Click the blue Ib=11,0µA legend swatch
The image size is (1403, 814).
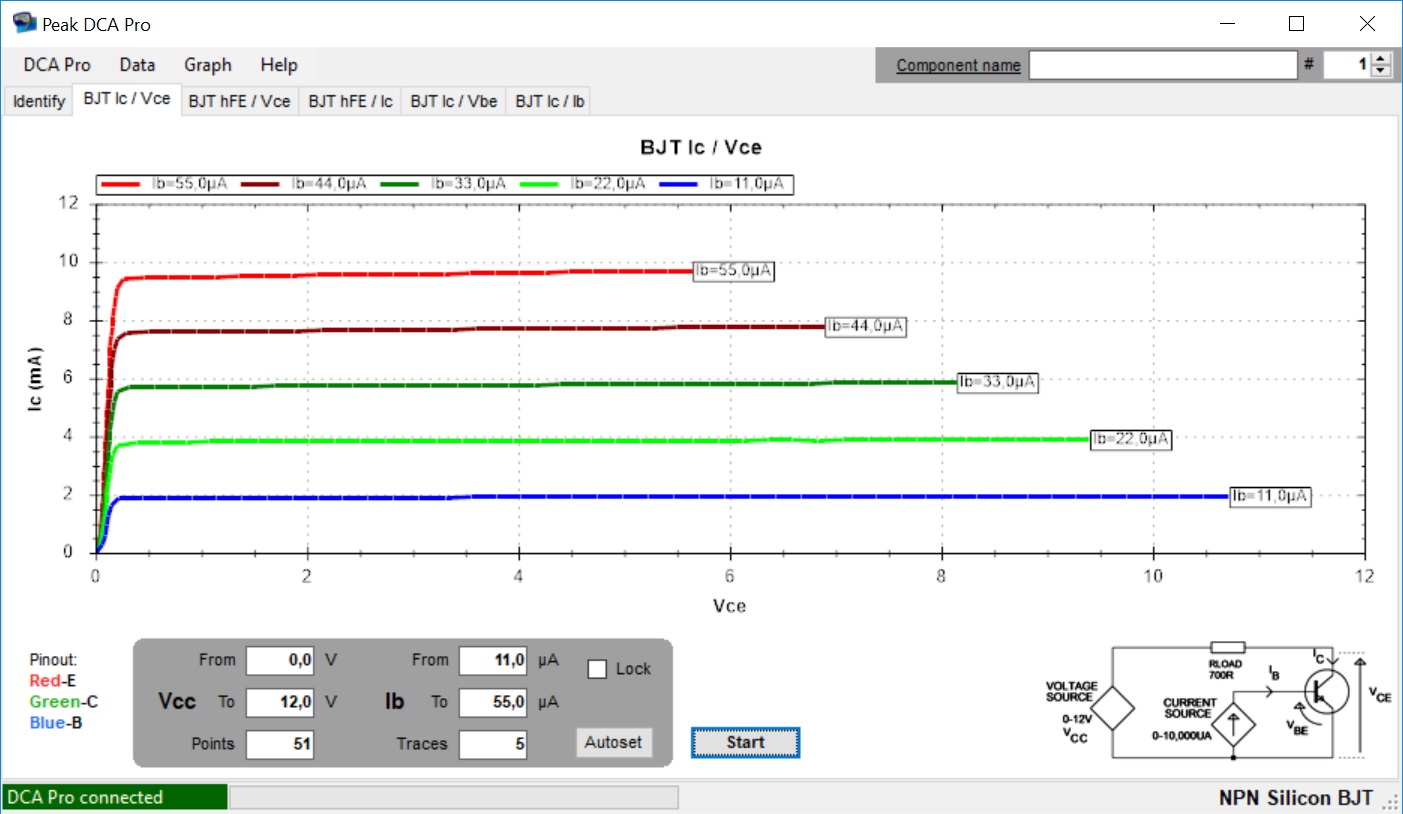pos(680,184)
